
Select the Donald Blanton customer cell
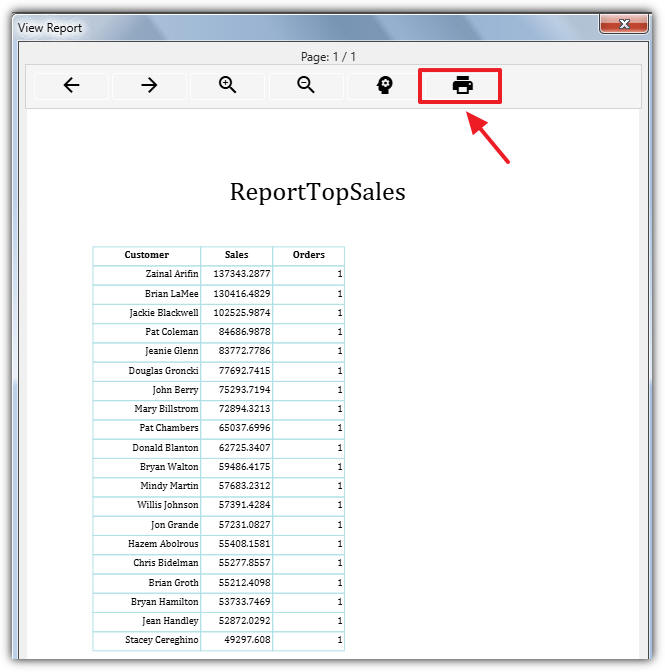[147, 448]
